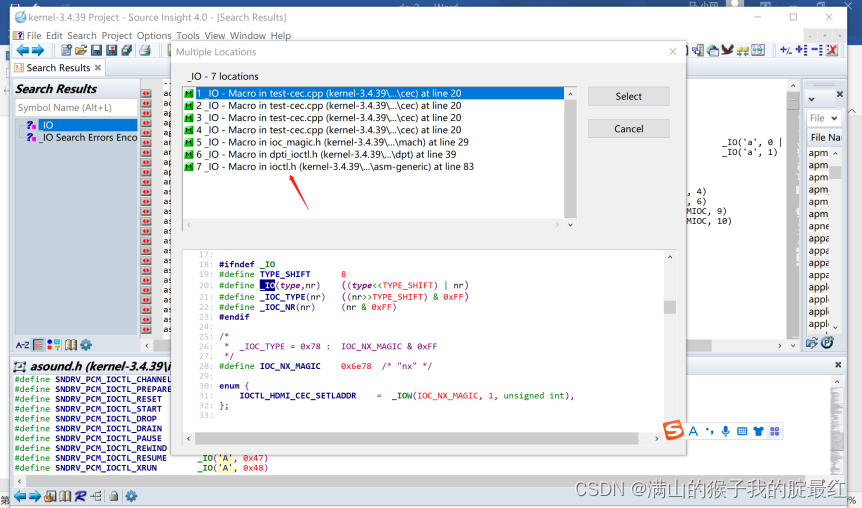Screen dimensions: 862x508
Task: Click the symbol type filter icon
Action: (54, 345)
